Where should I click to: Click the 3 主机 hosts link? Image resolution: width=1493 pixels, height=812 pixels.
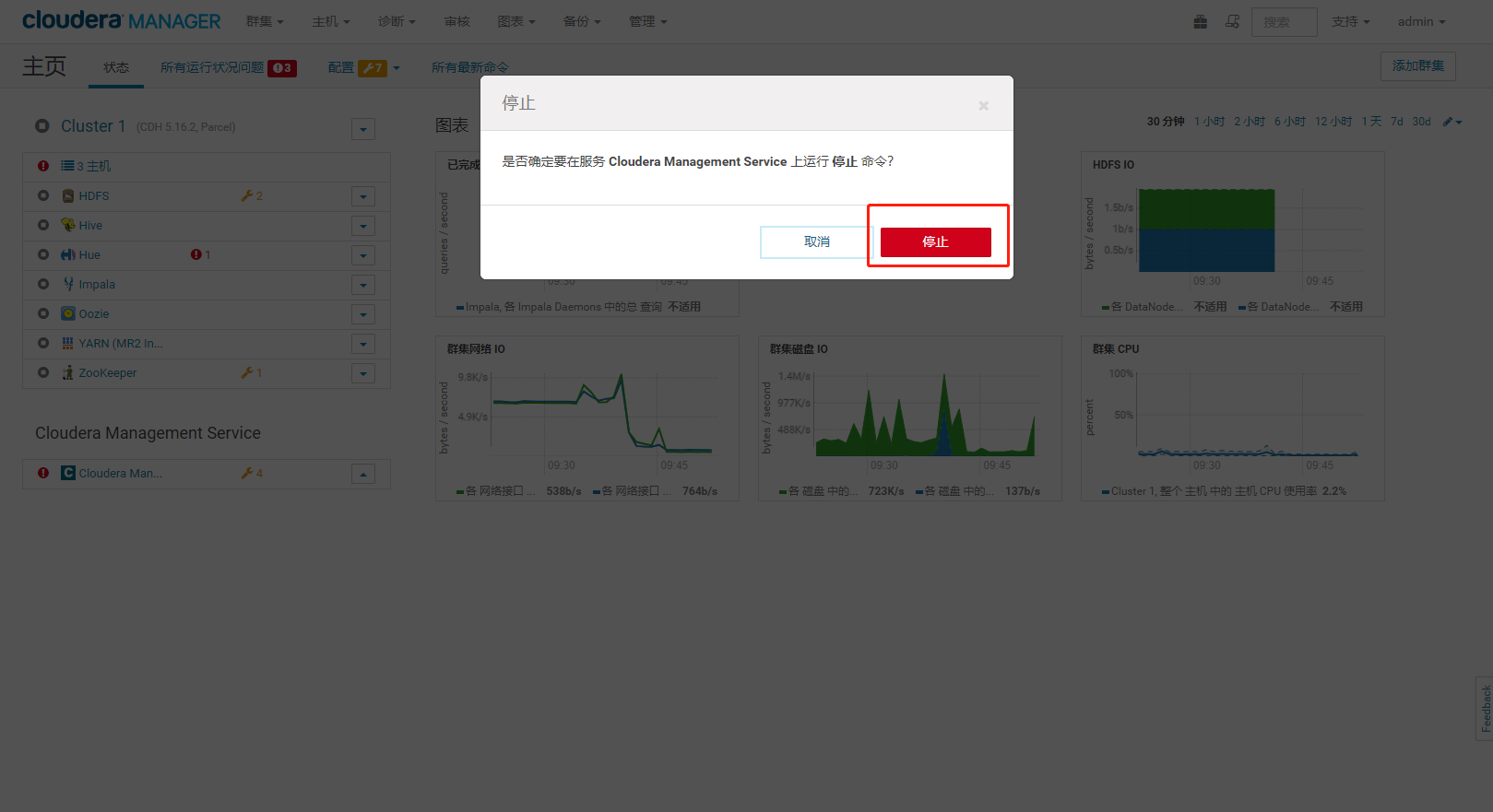[86, 166]
